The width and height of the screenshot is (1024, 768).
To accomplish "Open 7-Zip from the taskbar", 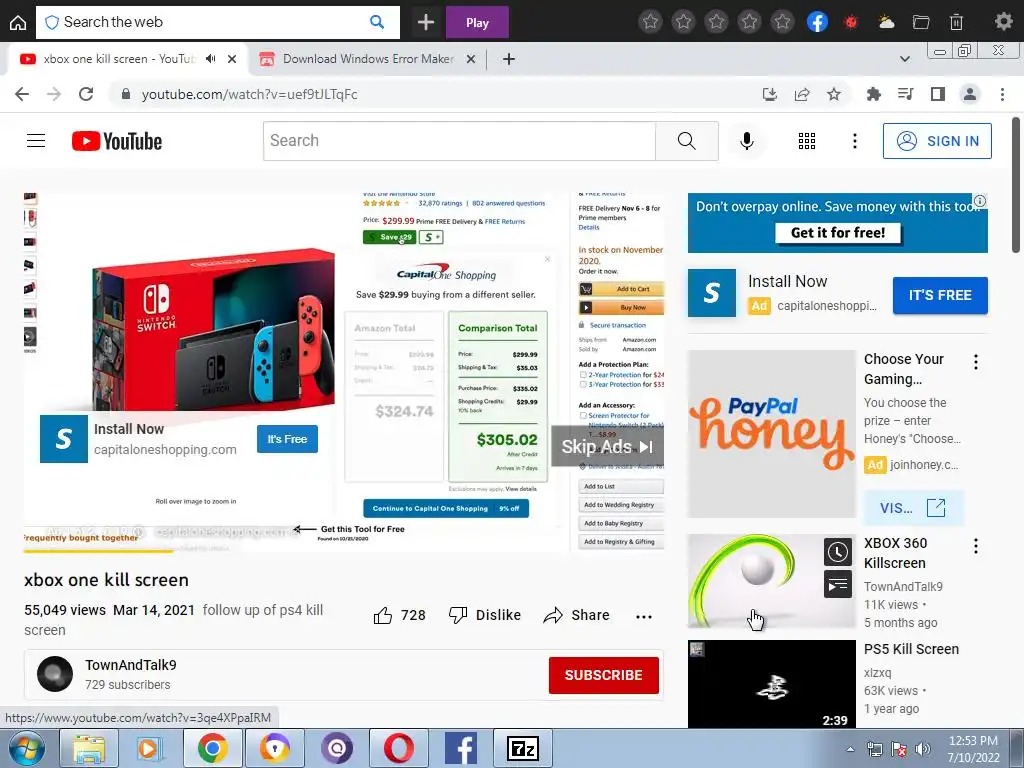I will coord(522,748).
